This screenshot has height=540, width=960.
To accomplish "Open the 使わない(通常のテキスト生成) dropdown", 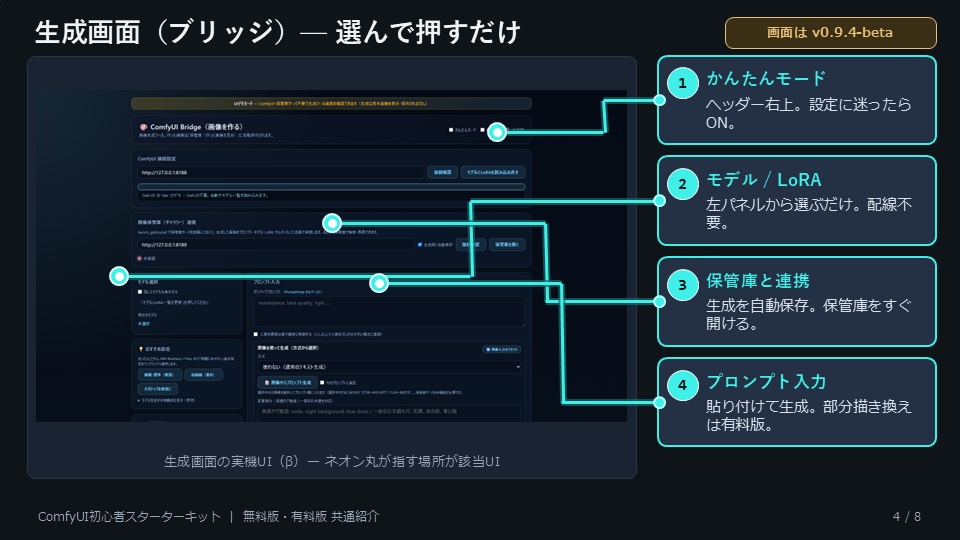I will [390, 367].
